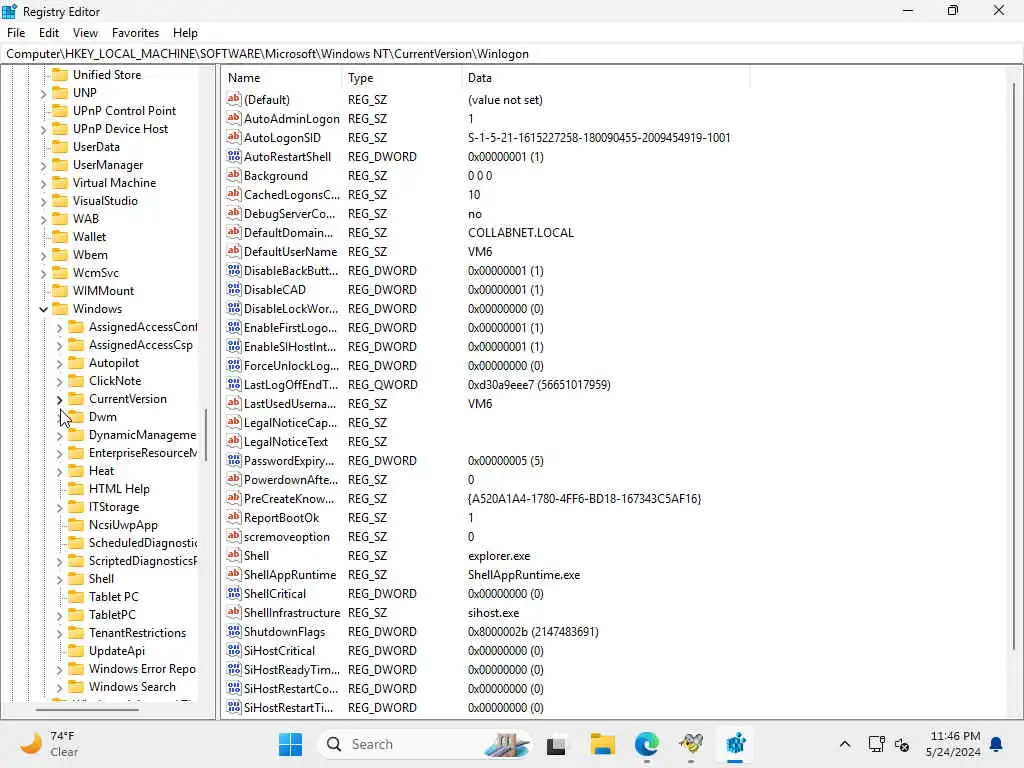Open the Edit menu
Image resolution: width=1024 pixels, height=768 pixels.
pos(49,33)
